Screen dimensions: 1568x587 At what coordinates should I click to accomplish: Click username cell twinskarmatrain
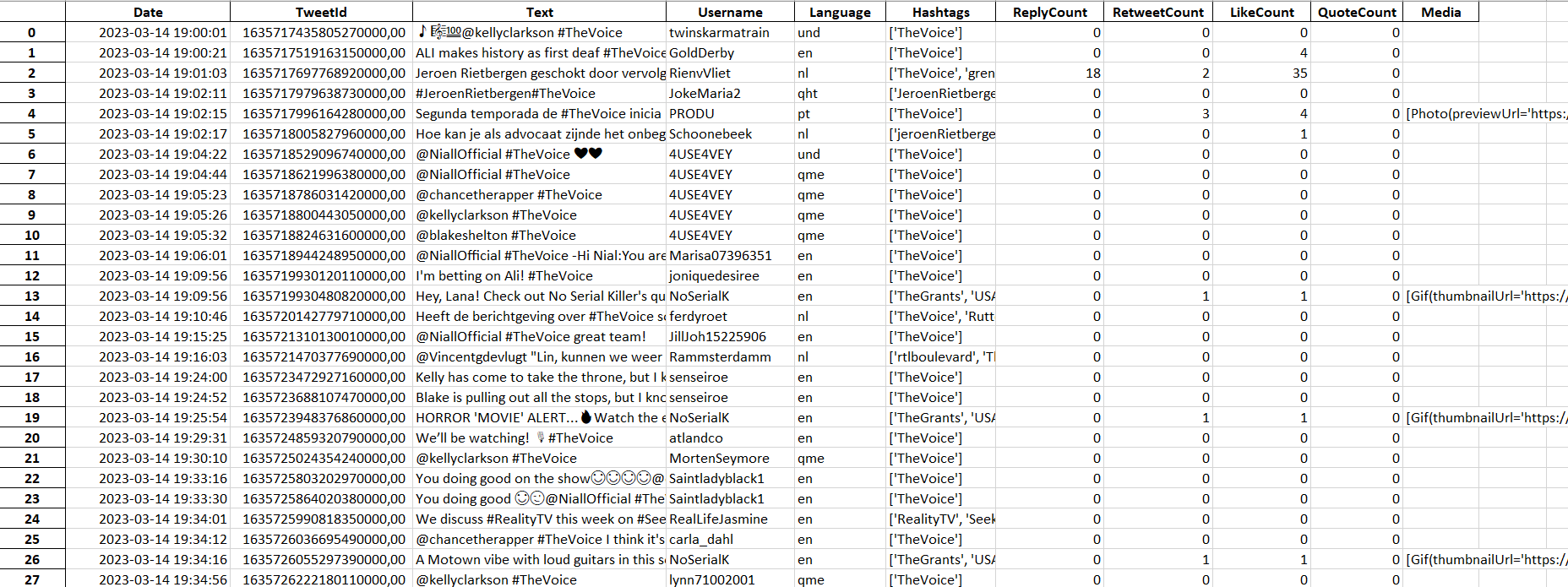(730, 32)
